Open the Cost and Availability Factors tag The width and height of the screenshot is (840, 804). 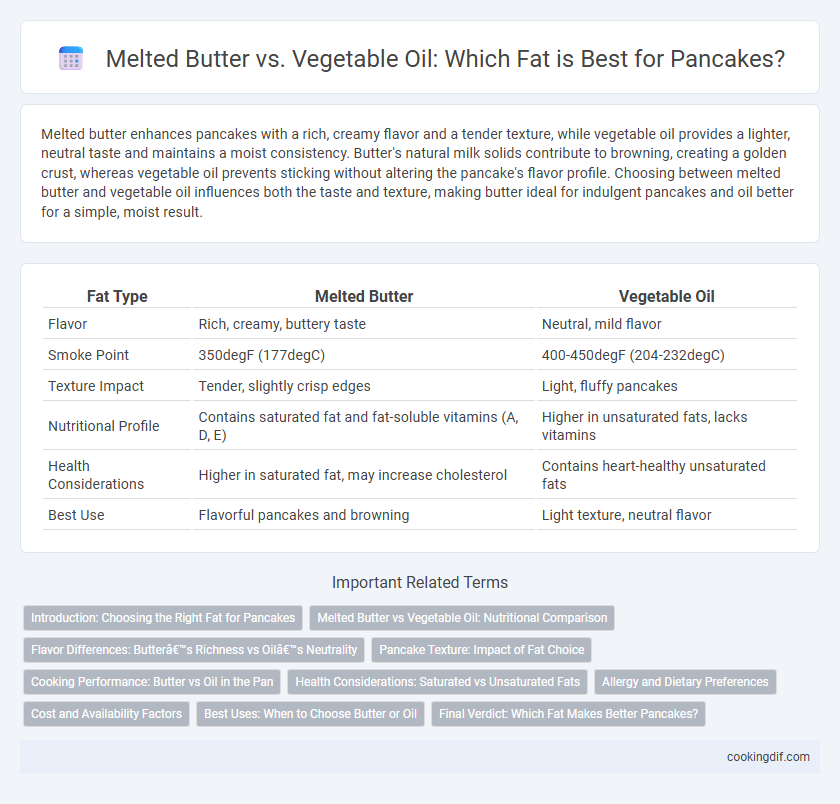point(107,714)
